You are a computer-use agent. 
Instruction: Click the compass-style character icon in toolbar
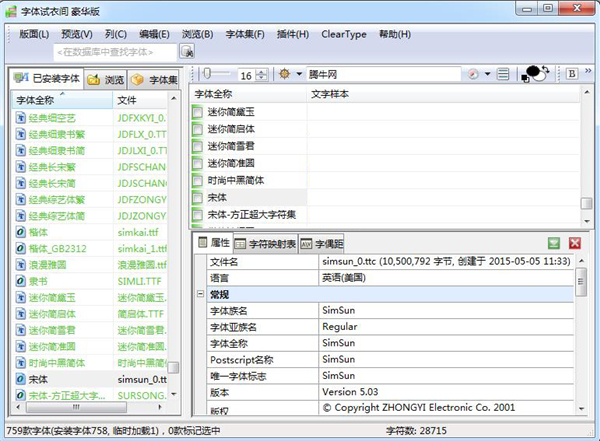click(x=473, y=75)
